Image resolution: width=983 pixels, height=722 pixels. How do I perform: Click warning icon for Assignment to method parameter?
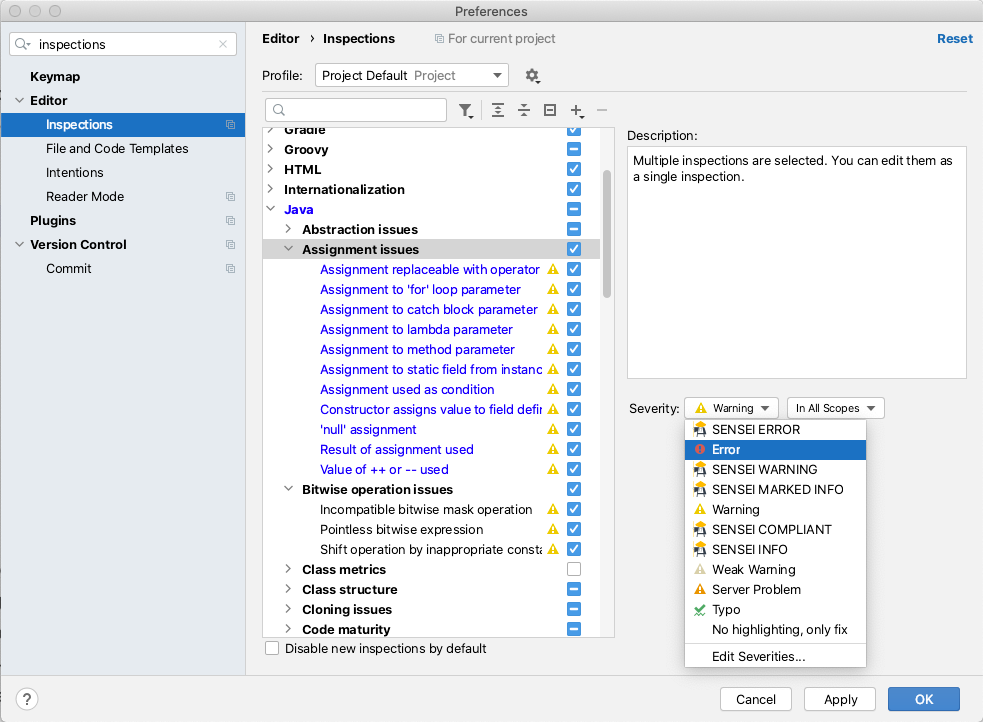click(553, 349)
